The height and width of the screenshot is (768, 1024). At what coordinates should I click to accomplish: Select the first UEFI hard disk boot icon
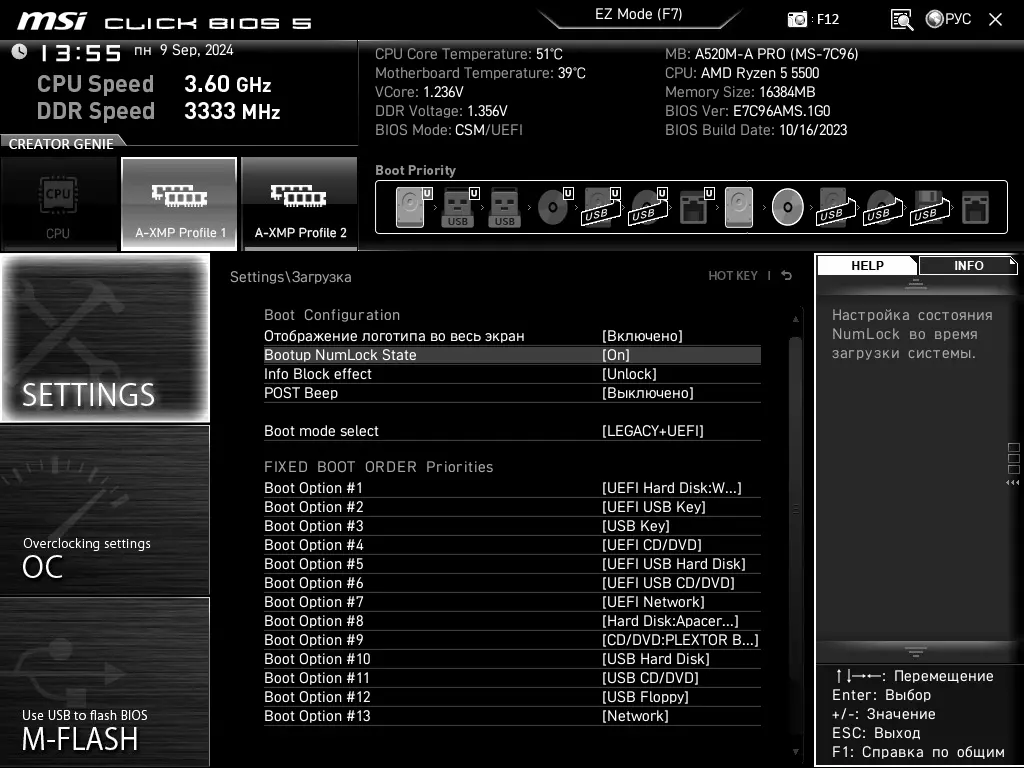point(410,208)
